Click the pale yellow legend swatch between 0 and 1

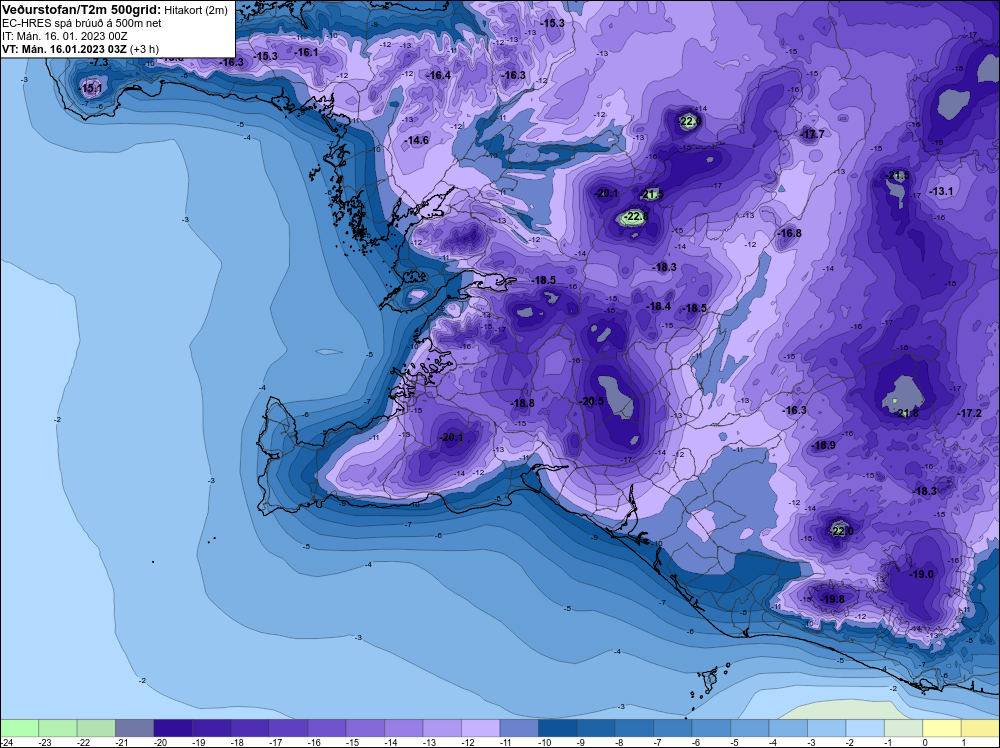(x=942, y=728)
